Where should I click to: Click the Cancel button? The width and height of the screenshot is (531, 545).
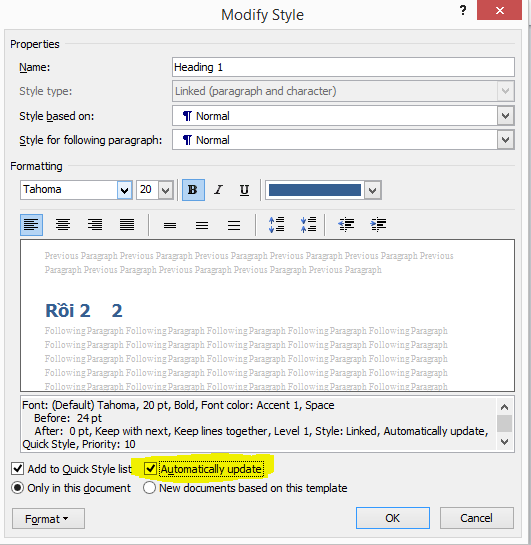tap(476, 518)
